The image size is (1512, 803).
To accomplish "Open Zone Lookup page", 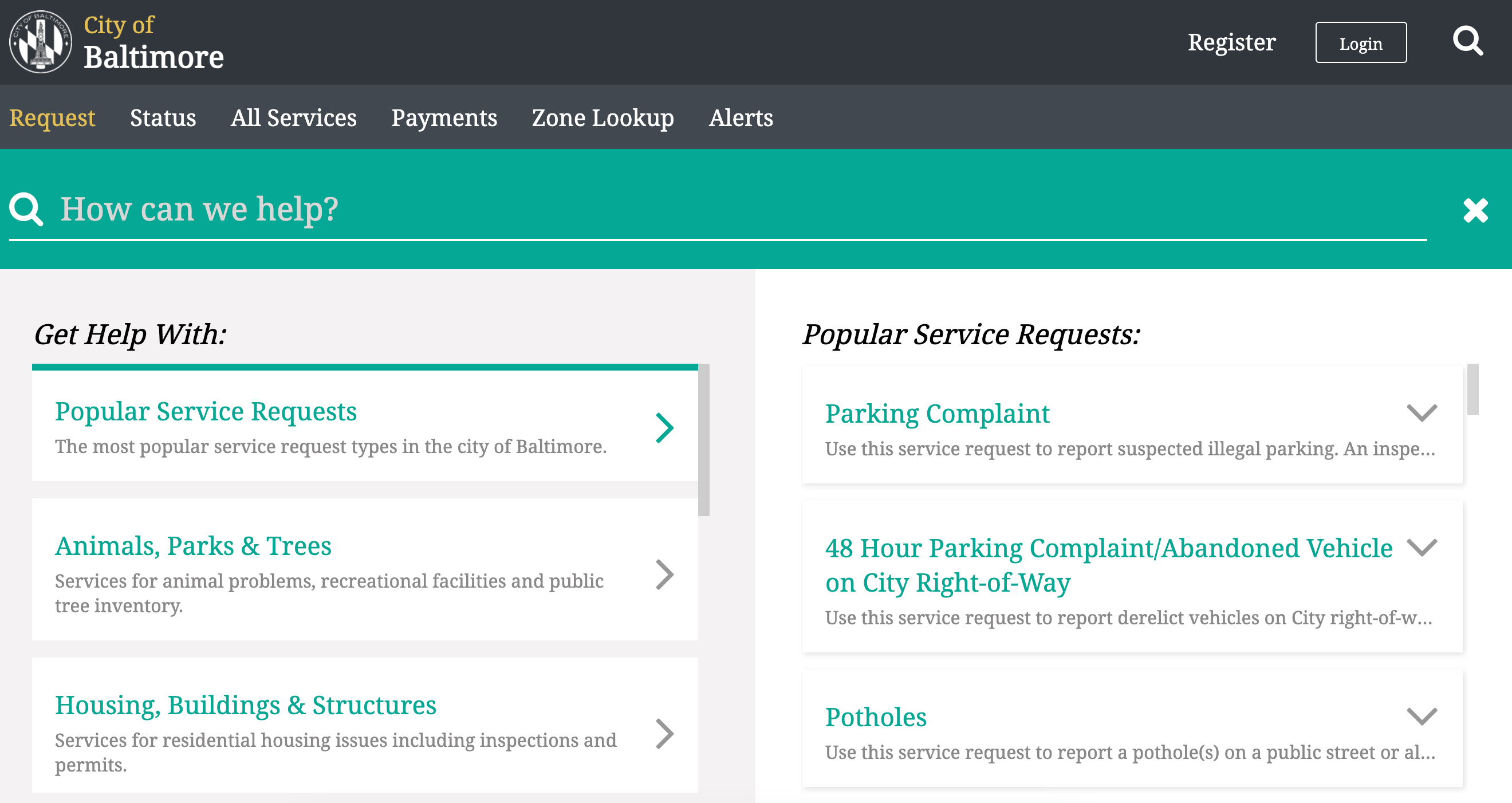I will tap(603, 118).
